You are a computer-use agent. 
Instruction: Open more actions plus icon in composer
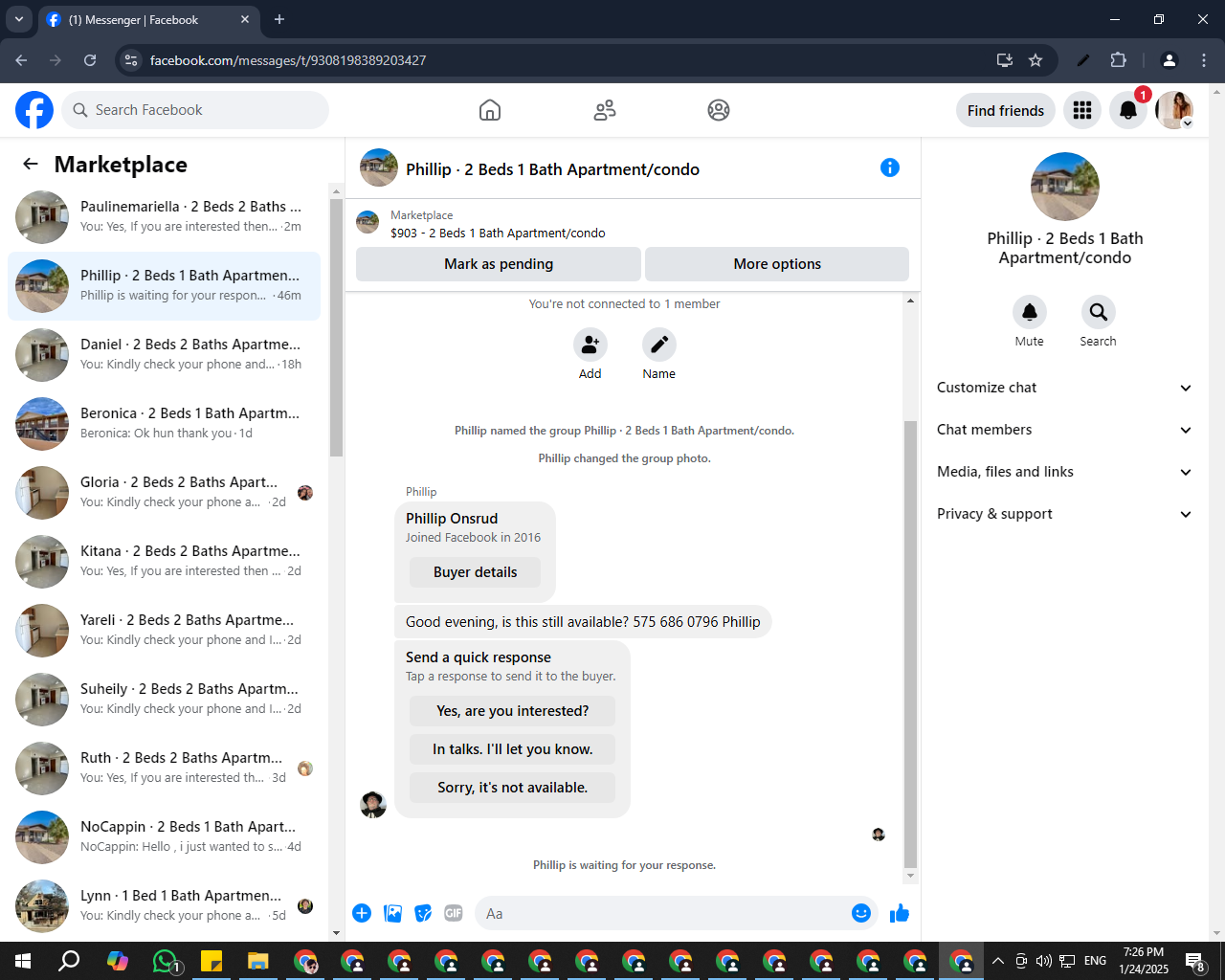[x=362, y=913]
